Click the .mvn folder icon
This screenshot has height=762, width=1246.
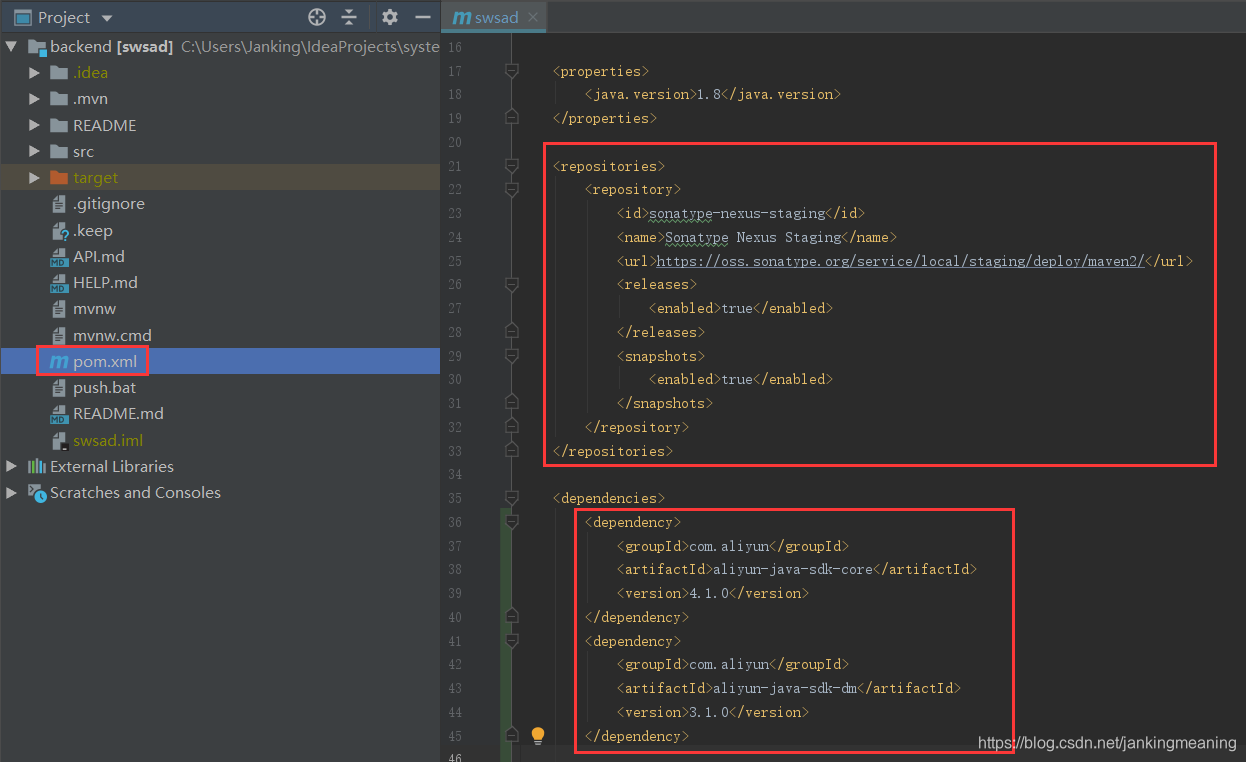(59, 99)
